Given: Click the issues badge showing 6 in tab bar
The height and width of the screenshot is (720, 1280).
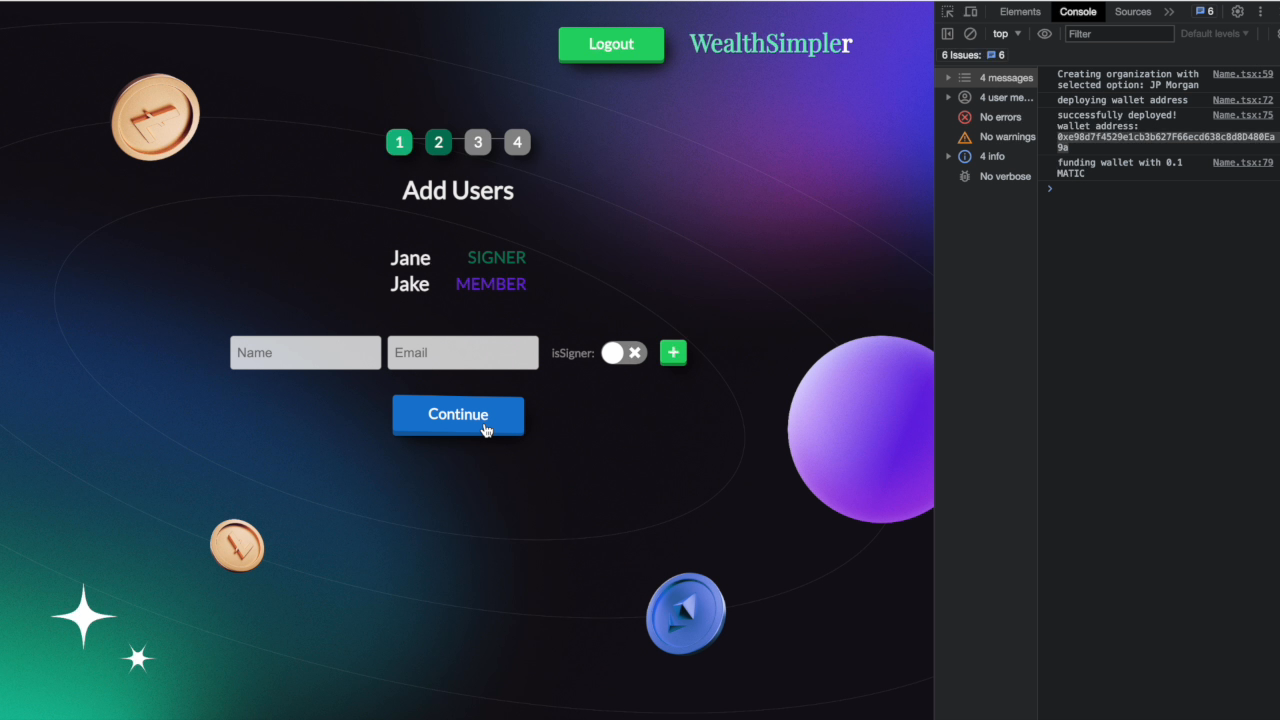Looking at the screenshot, I should [1204, 12].
